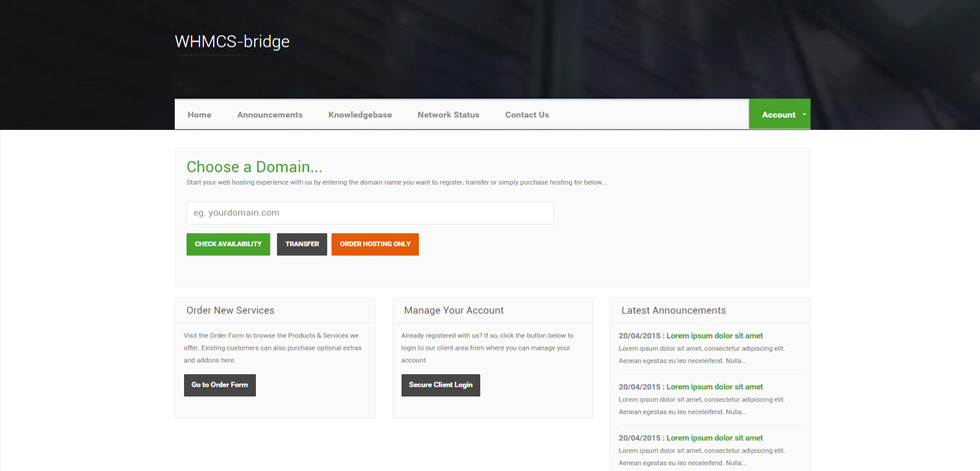Click the Secure Client Login button

click(x=441, y=385)
